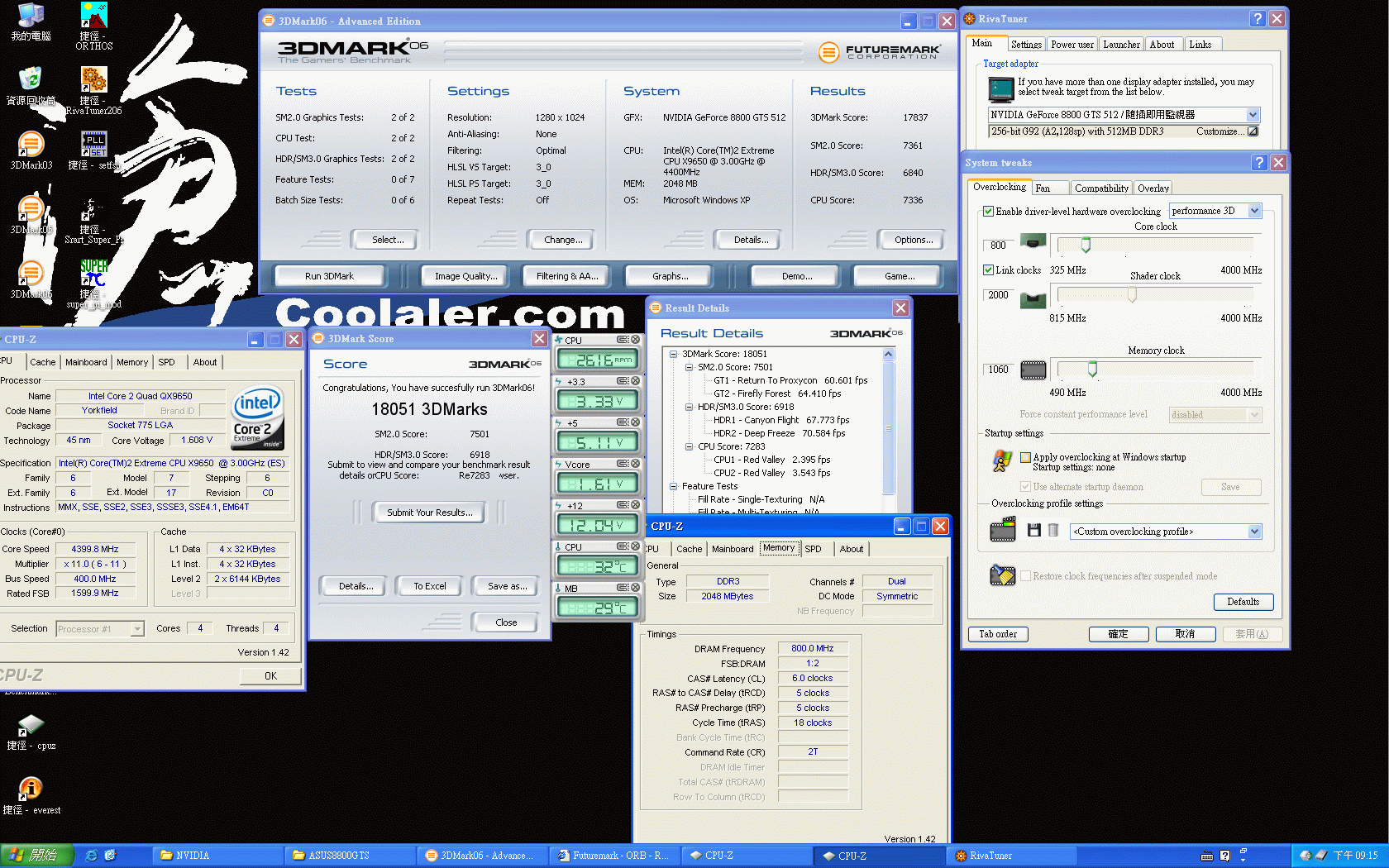Click the Tab order button
Screen dimensions: 1389x868
click(998, 634)
